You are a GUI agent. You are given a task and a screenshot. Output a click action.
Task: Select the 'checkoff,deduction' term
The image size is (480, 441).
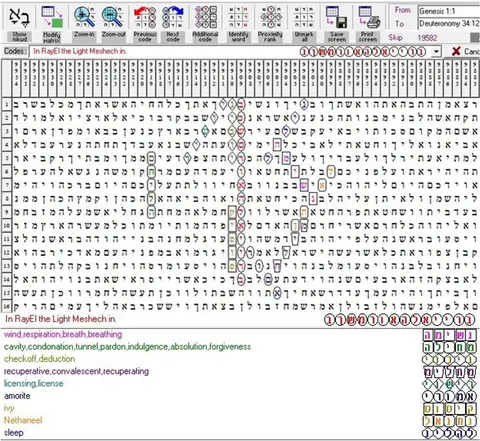click(39, 359)
